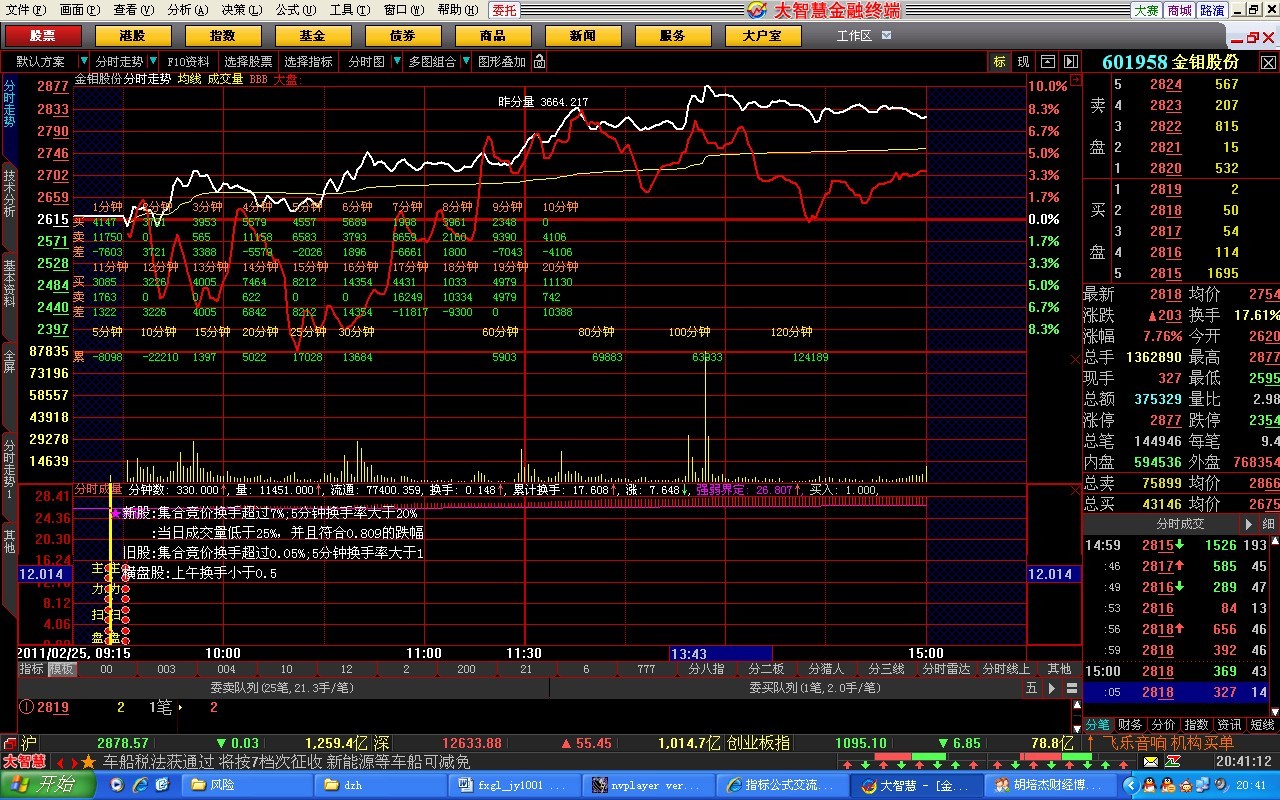The image size is (1280, 800).
Task: Open the 文件 menu
Action: (x=25, y=10)
